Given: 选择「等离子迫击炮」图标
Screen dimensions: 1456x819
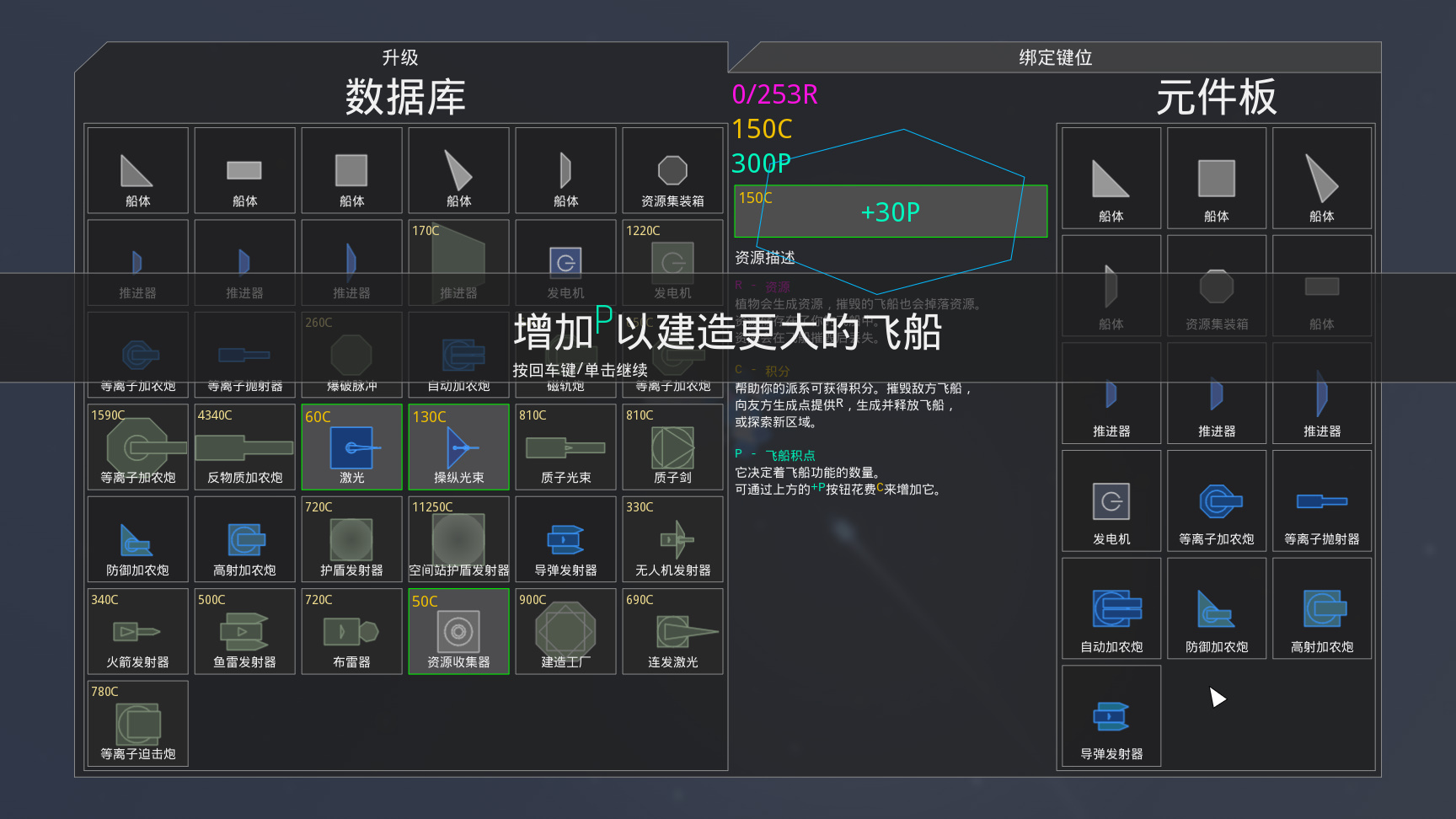Looking at the screenshot, I should tap(136, 722).
